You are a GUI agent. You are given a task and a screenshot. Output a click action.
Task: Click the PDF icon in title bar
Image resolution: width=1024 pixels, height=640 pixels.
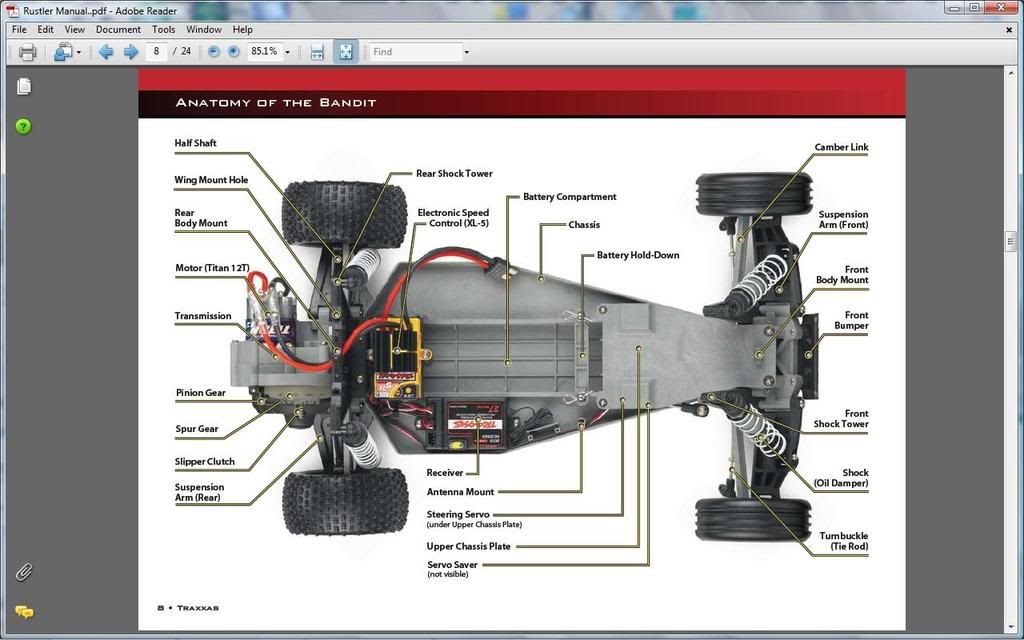tap(12, 10)
